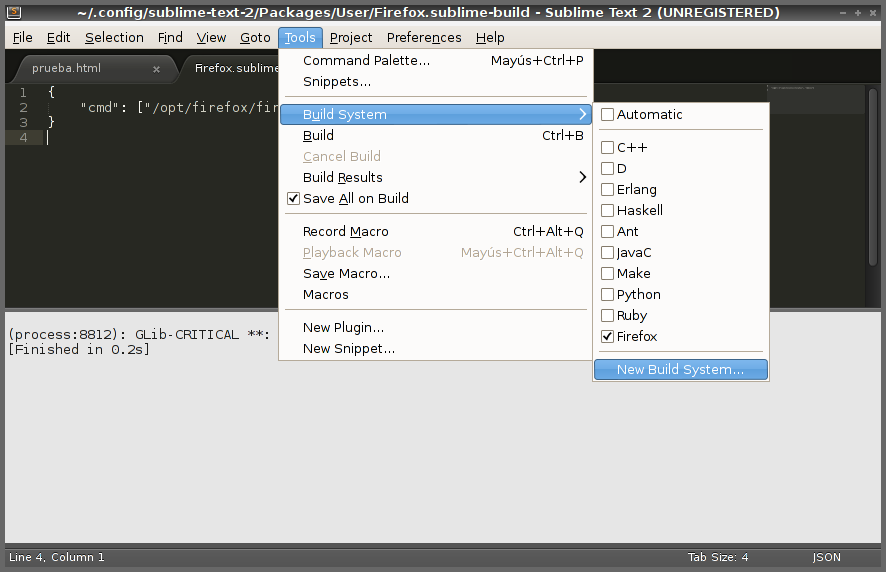Run Build from the Tools menu

click(436, 136)
